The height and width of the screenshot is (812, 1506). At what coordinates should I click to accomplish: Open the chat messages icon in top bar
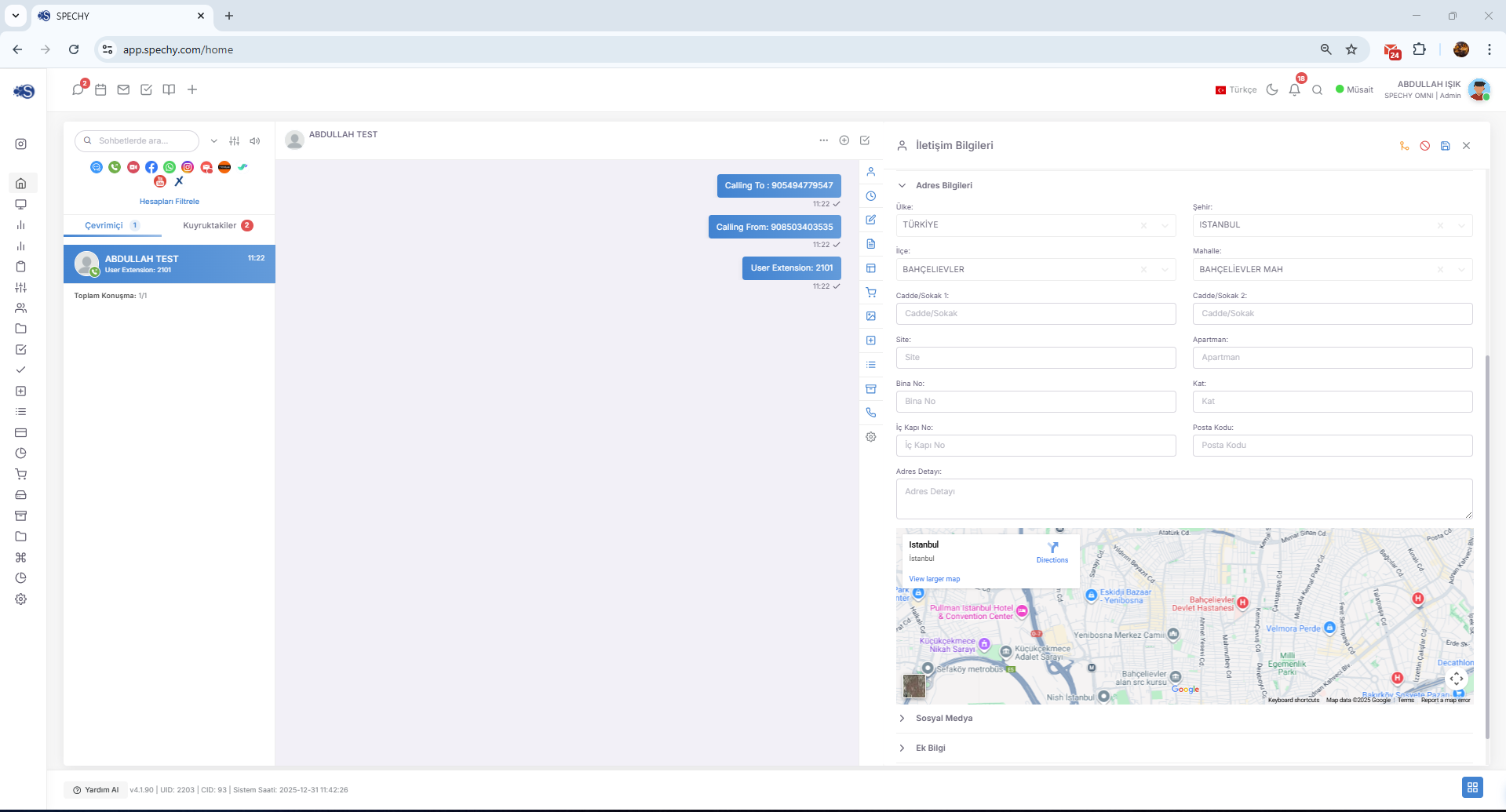(x=78, y=89)
